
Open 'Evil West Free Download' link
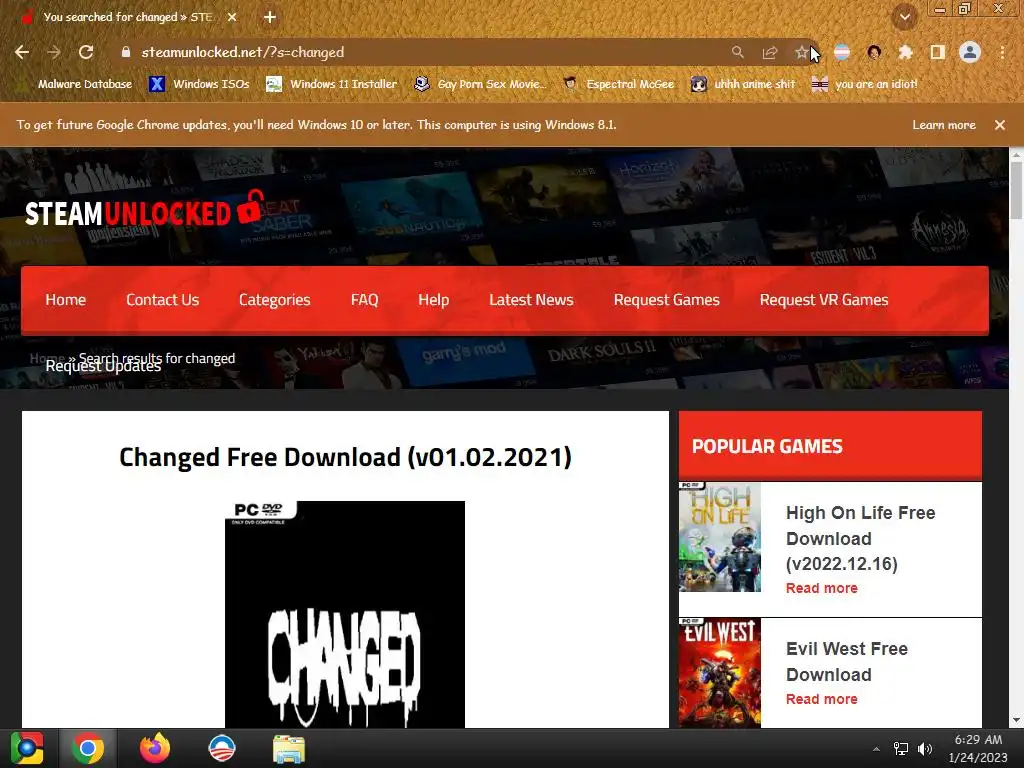tap(847, 662)
